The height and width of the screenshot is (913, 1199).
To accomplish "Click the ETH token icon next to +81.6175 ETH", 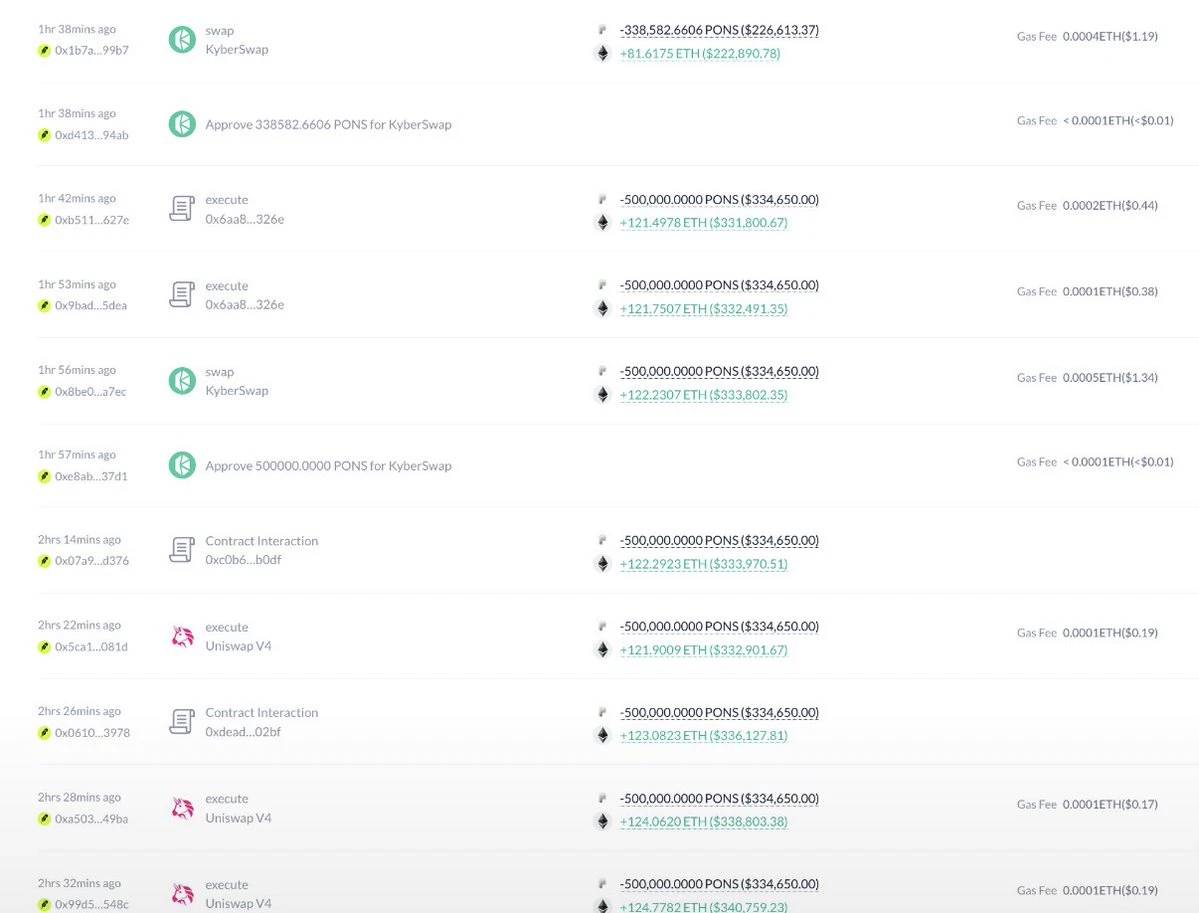I will tap(603, 54).
